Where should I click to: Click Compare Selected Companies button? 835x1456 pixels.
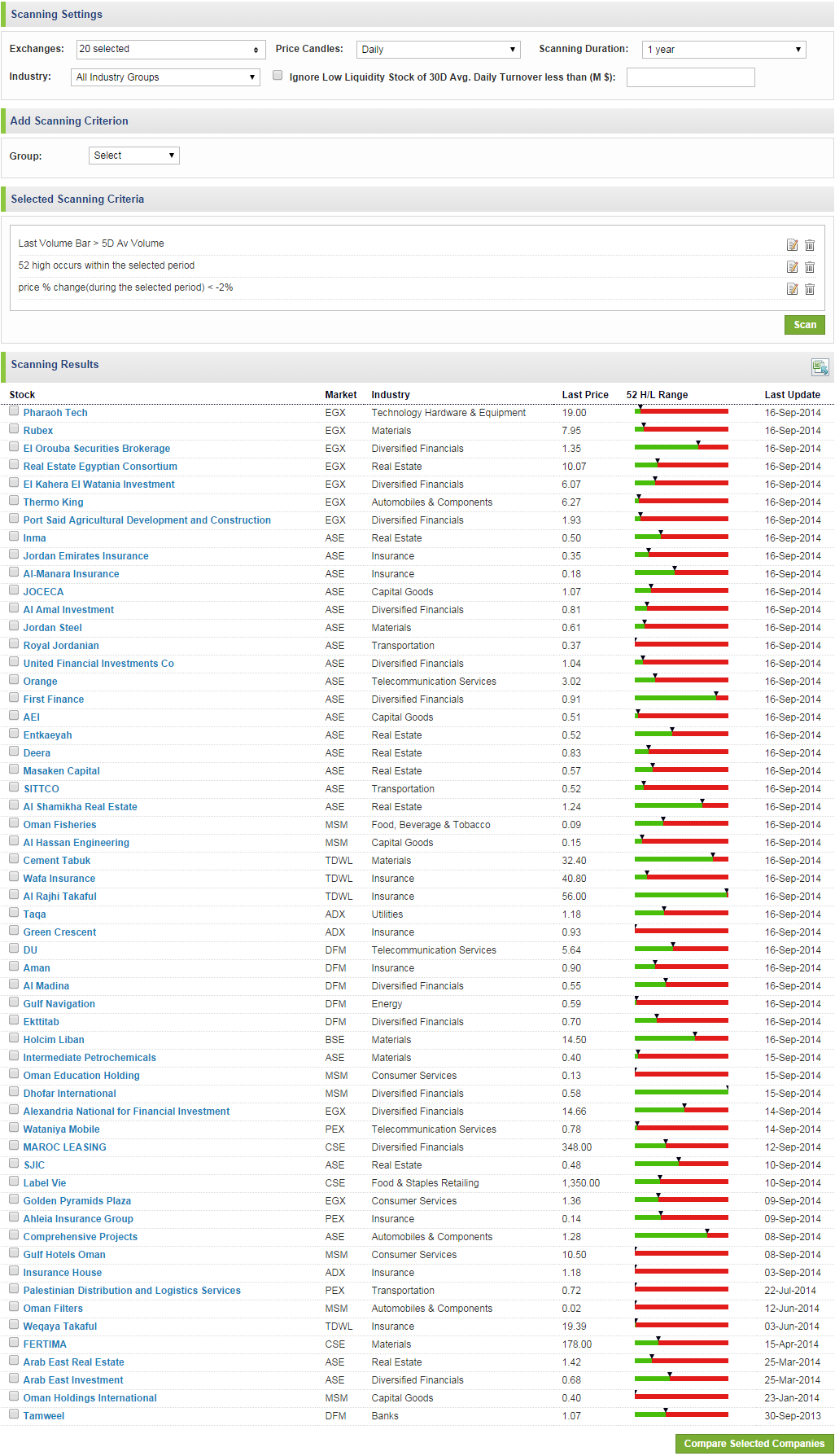coord(754,1444)
